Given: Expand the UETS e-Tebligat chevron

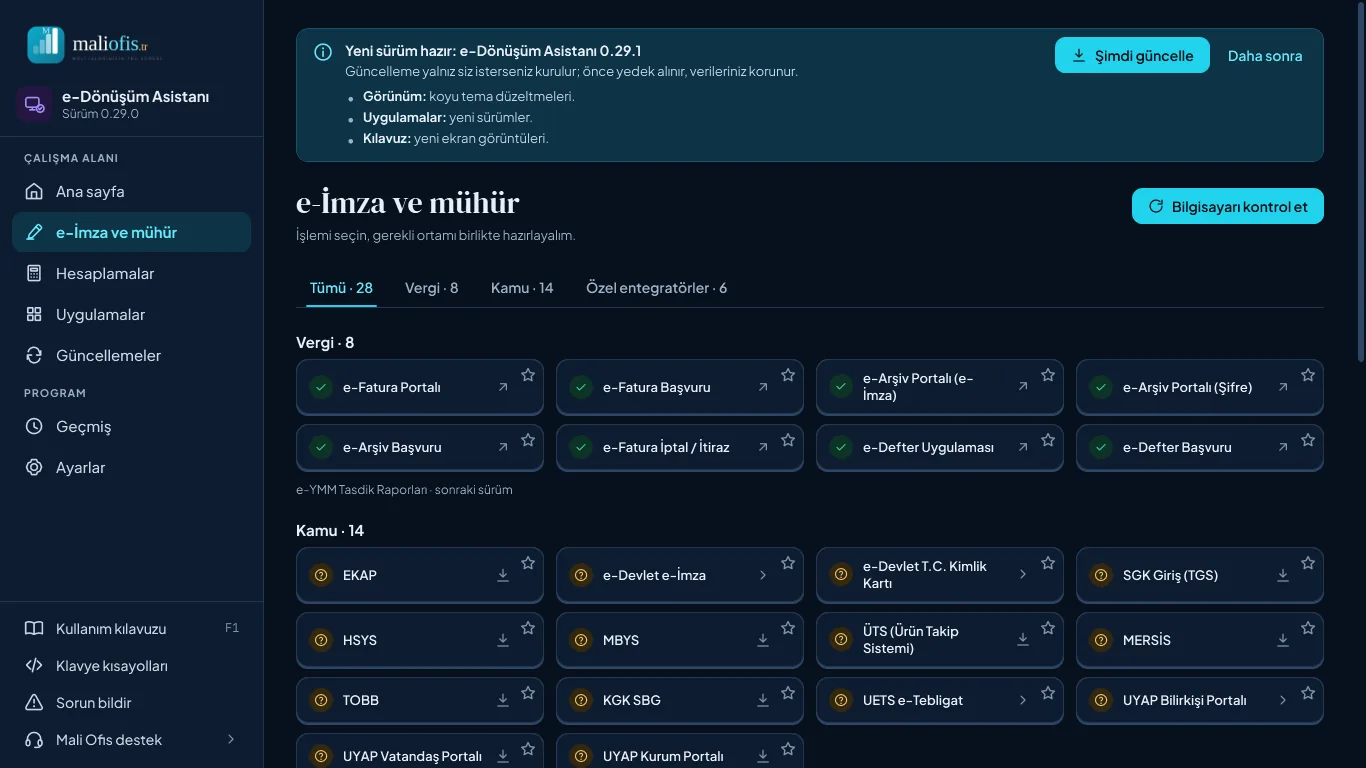Looking at the screenshot, I should tap(1023, 700).
